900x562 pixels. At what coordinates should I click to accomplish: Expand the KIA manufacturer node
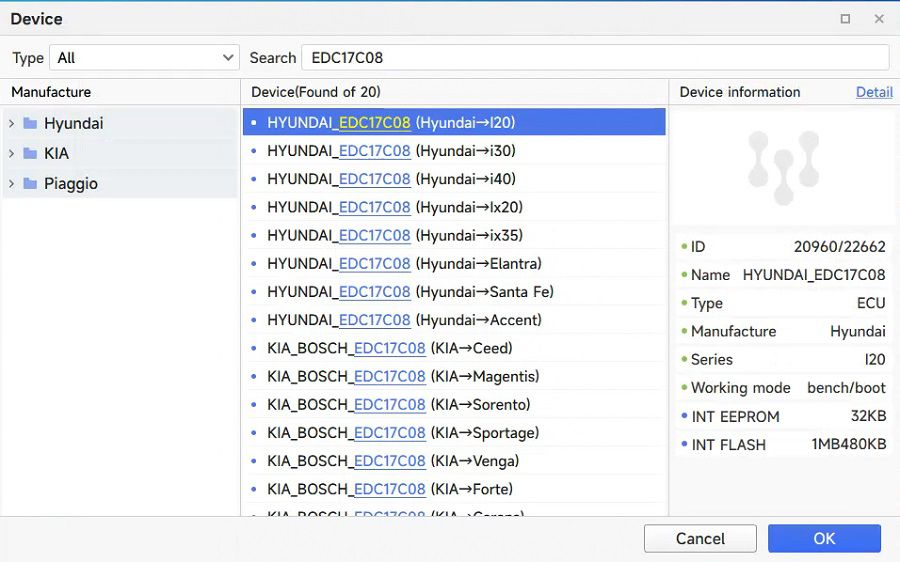tap(11, 154)
